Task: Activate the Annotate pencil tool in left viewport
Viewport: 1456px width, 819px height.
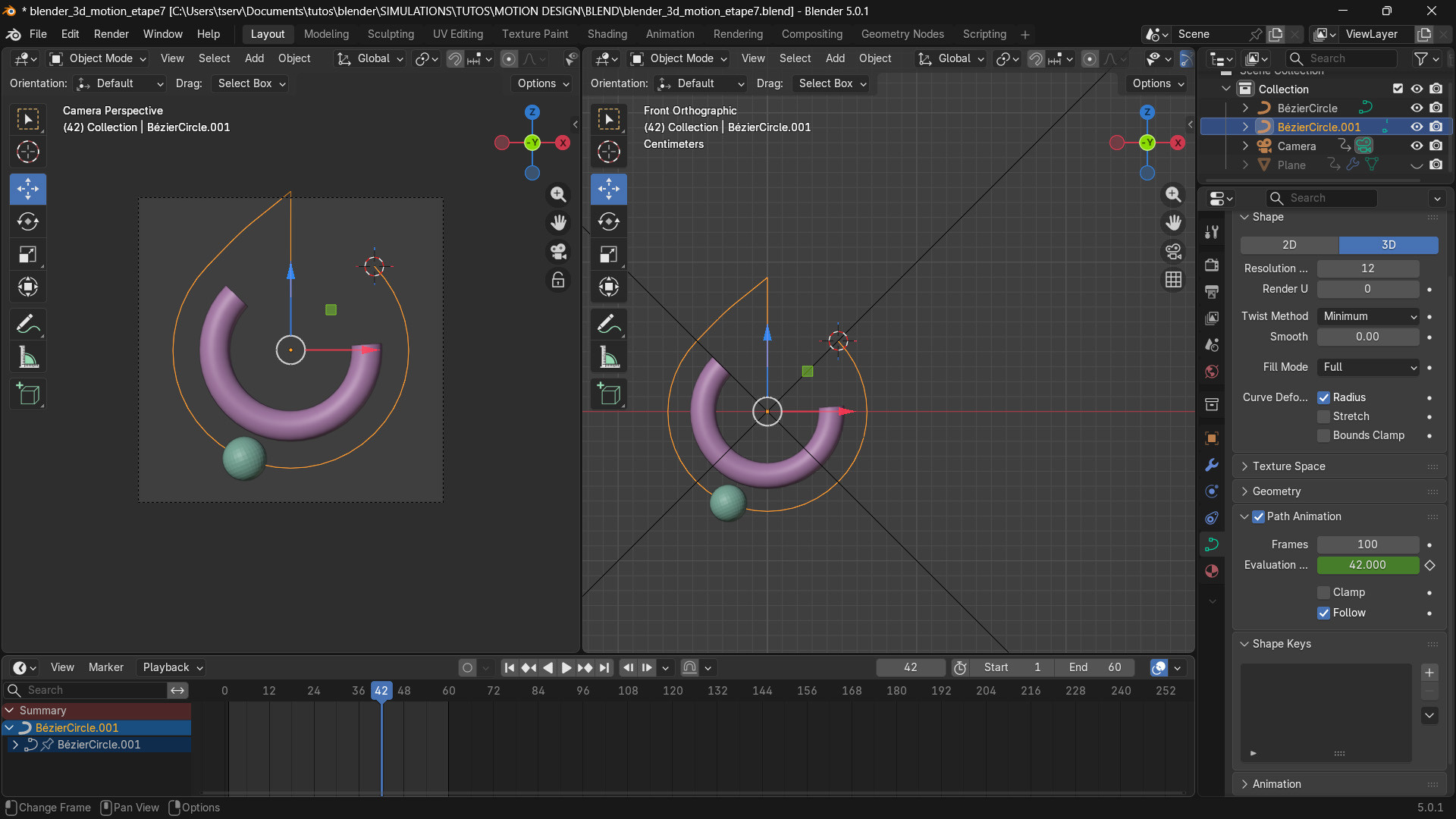Action: coord(28,325)
